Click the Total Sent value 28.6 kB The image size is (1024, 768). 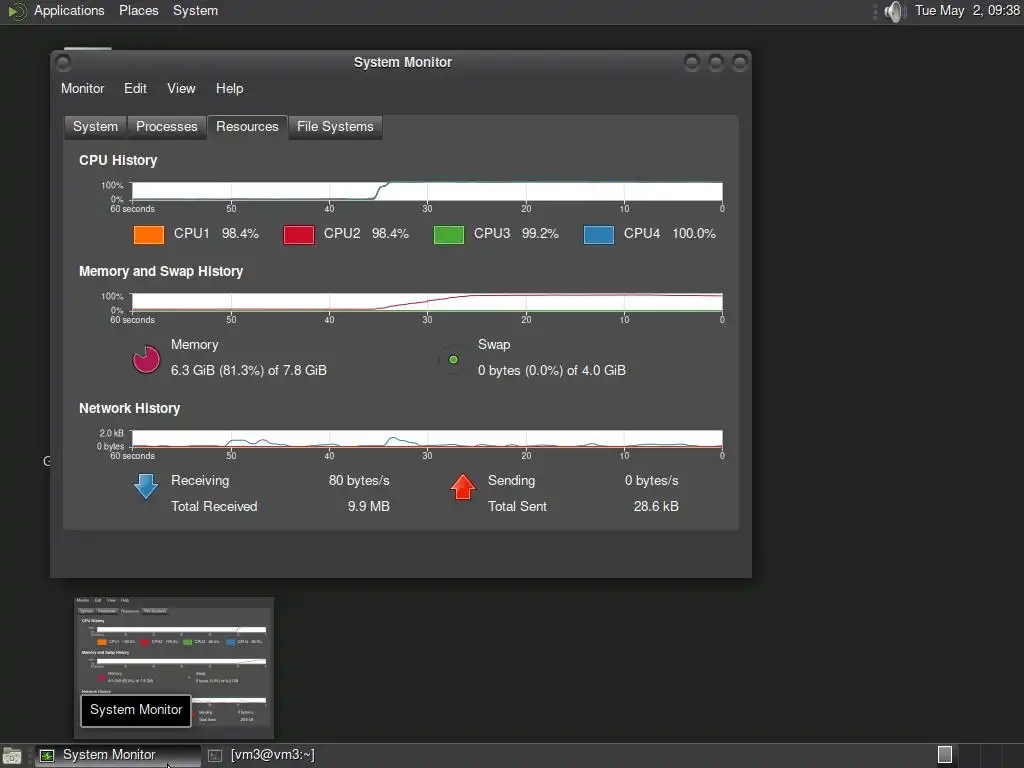(x=656, y=506)
